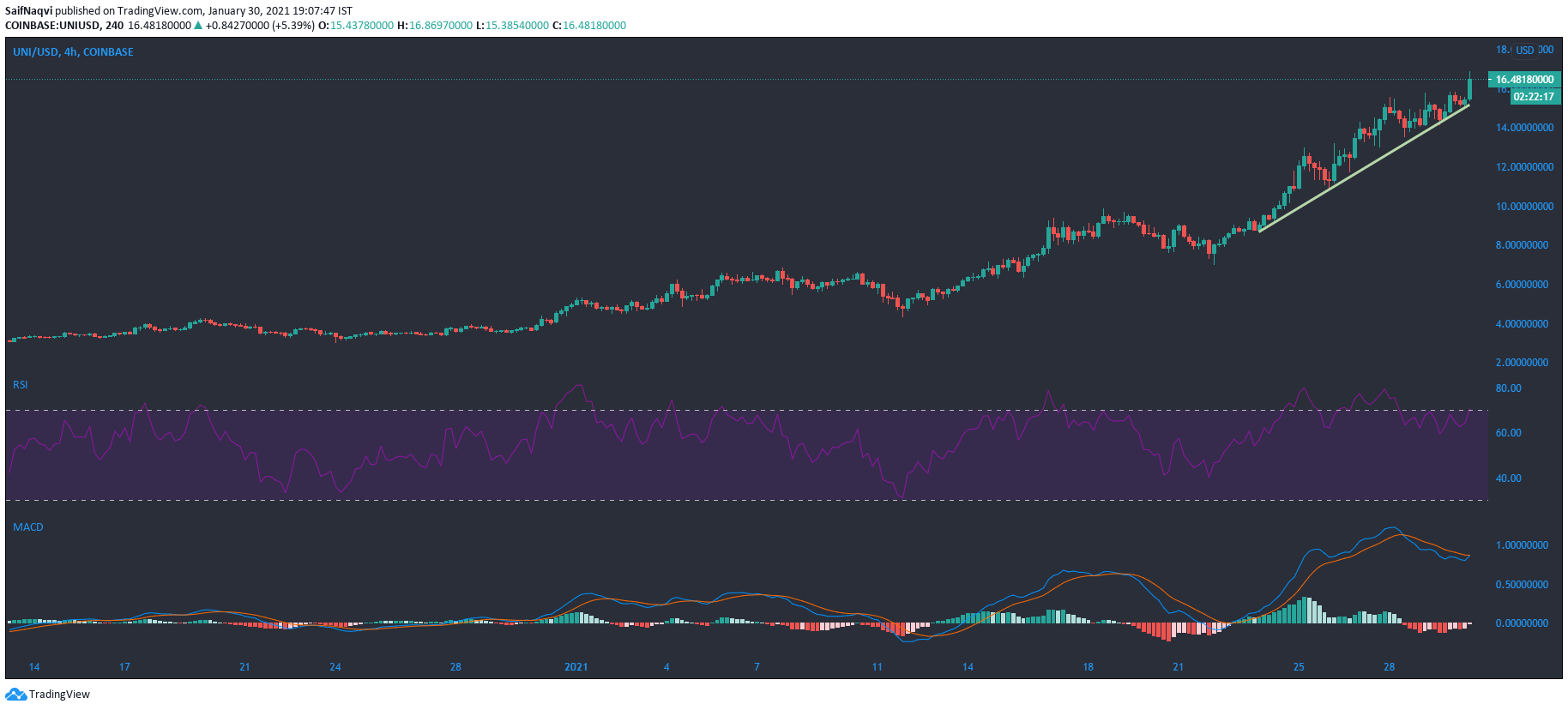Click the 25 date label on time axis
Viewport: 1568px width, 710px height.
click(1299, 667)
